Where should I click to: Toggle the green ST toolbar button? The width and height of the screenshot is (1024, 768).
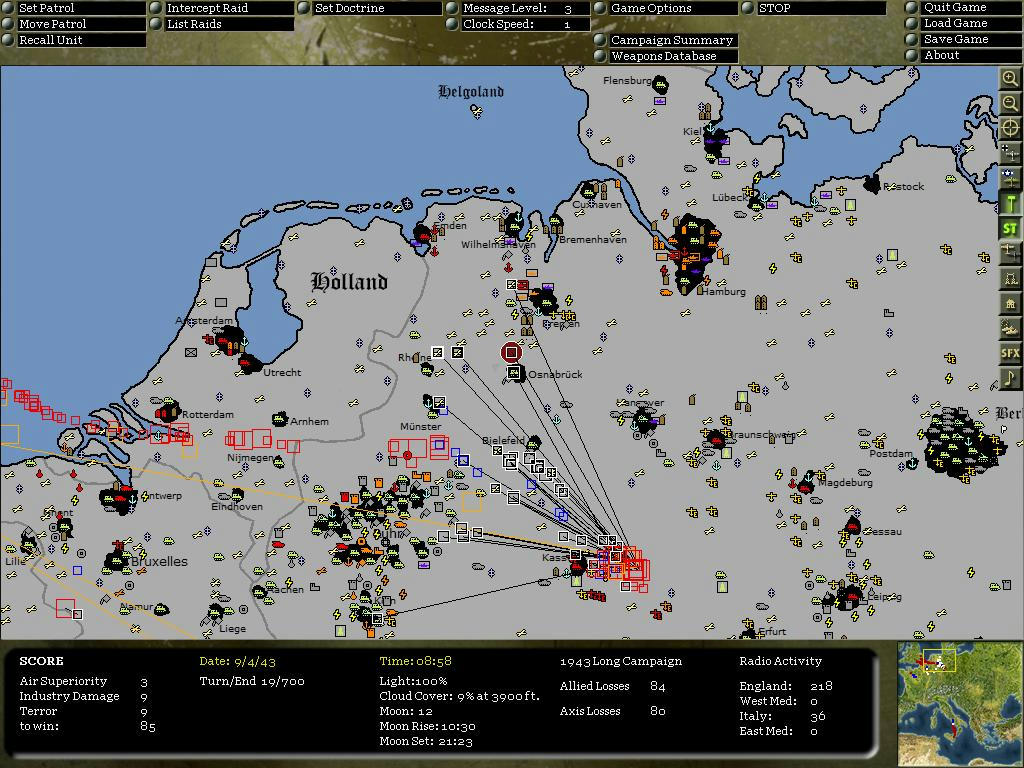(x=1010, y=228)
